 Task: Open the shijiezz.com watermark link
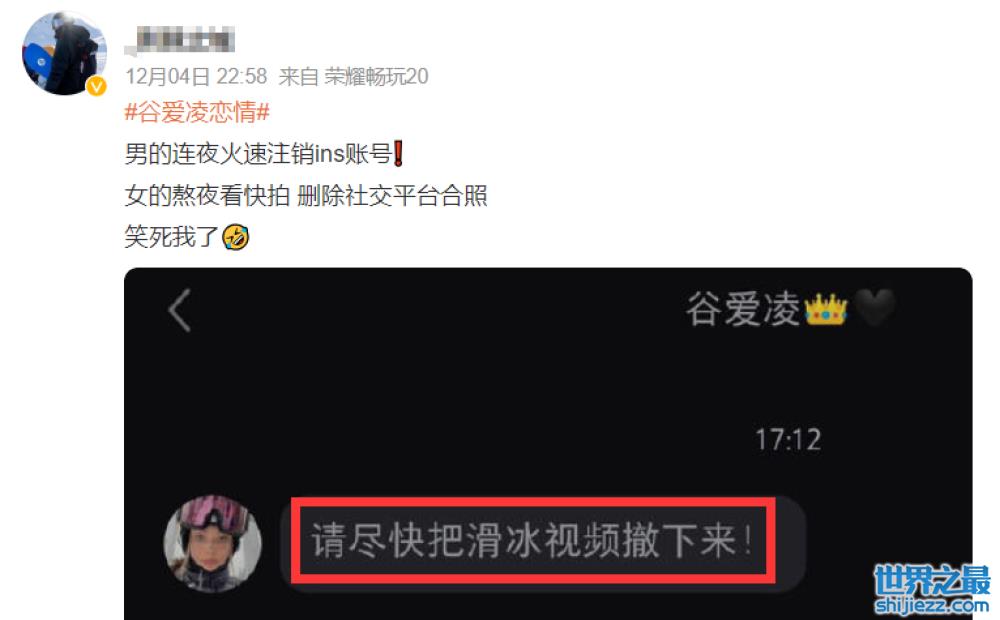(932, 605)
